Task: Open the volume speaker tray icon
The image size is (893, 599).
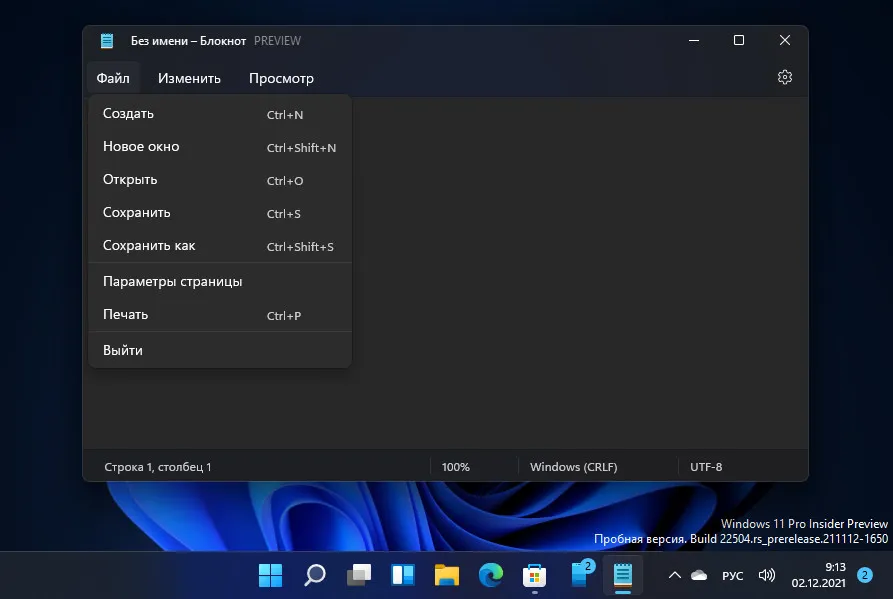Action: (767, 575)
